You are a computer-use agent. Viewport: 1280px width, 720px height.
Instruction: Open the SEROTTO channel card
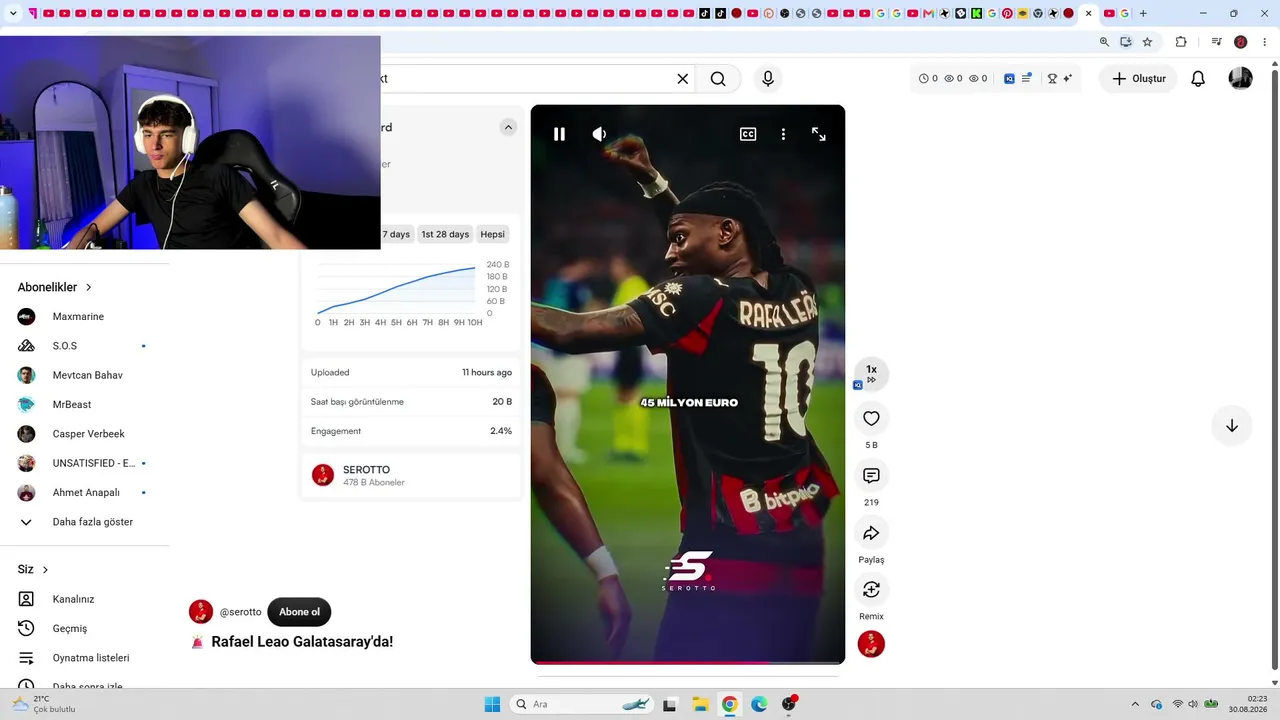coord(411,475)
